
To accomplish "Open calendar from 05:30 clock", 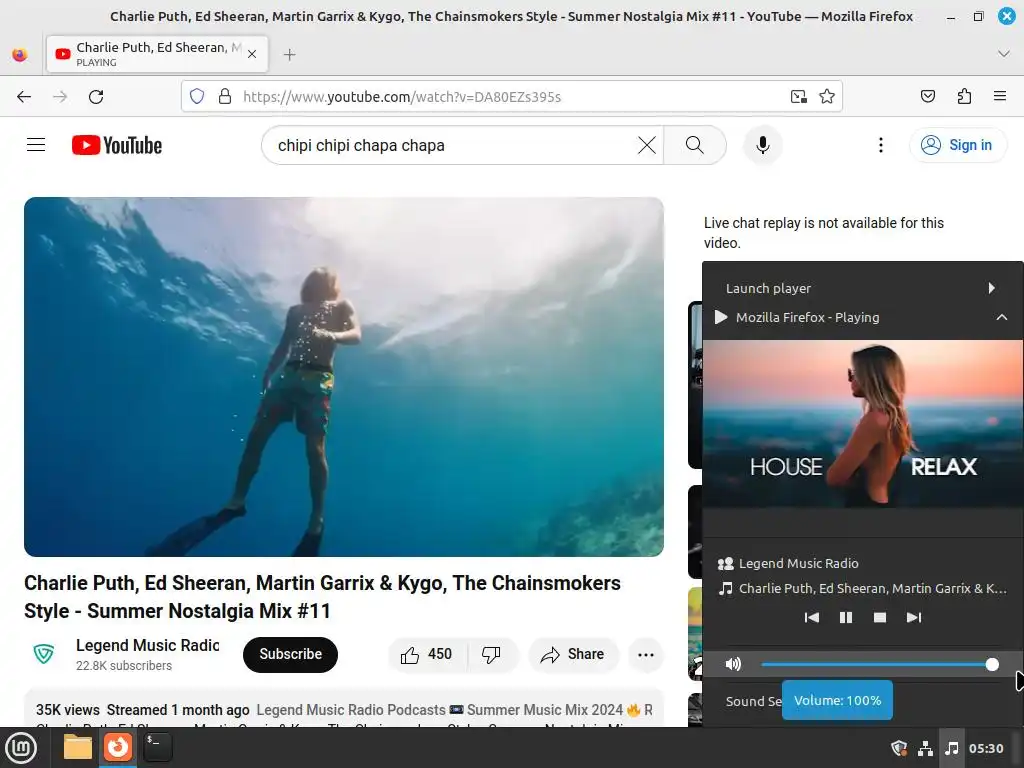I will (x=986, y=748).
